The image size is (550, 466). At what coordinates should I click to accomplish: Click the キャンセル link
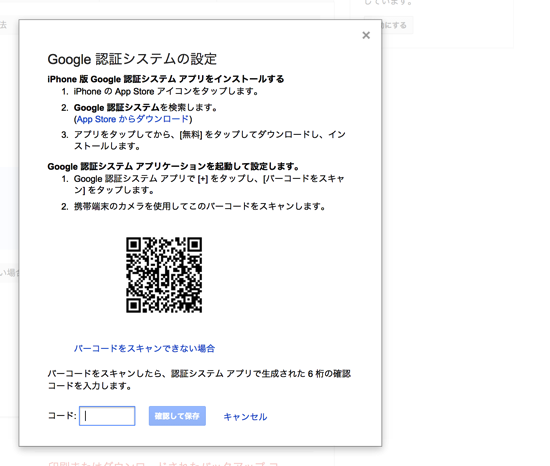(x=245, y=417)
